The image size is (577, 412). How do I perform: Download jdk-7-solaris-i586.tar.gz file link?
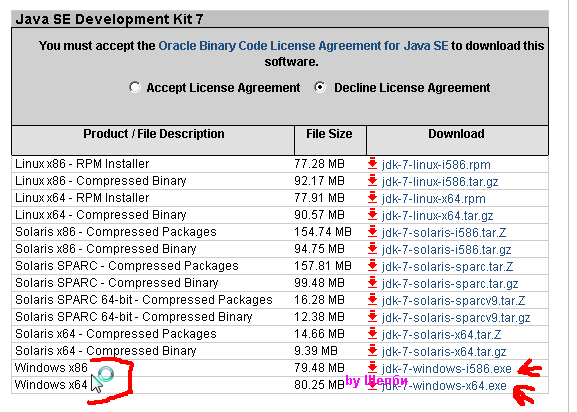446,250
